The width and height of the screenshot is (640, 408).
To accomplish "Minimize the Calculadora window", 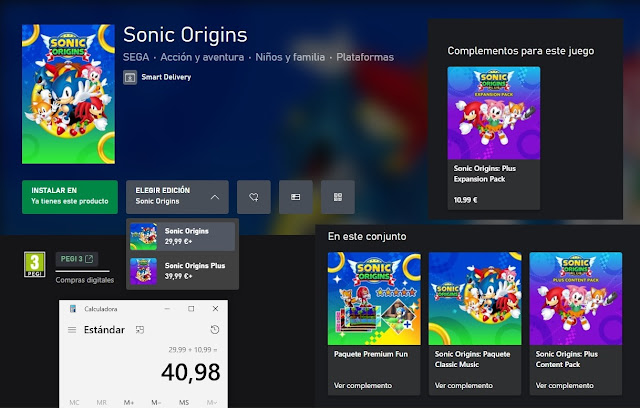I will click(167, 309).
